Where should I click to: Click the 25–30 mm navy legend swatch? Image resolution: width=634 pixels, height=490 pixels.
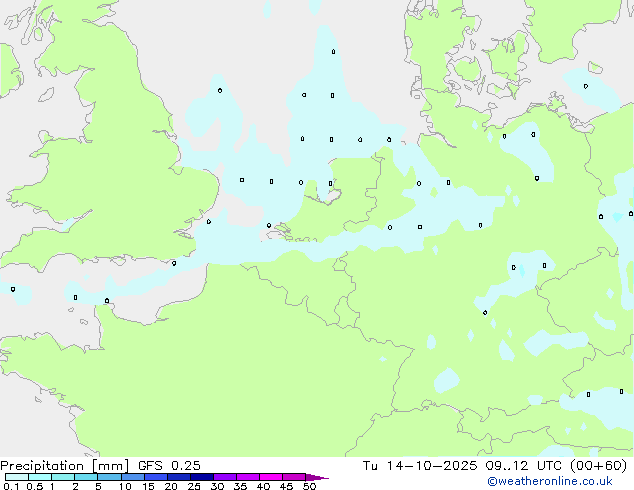coord(201,477)
